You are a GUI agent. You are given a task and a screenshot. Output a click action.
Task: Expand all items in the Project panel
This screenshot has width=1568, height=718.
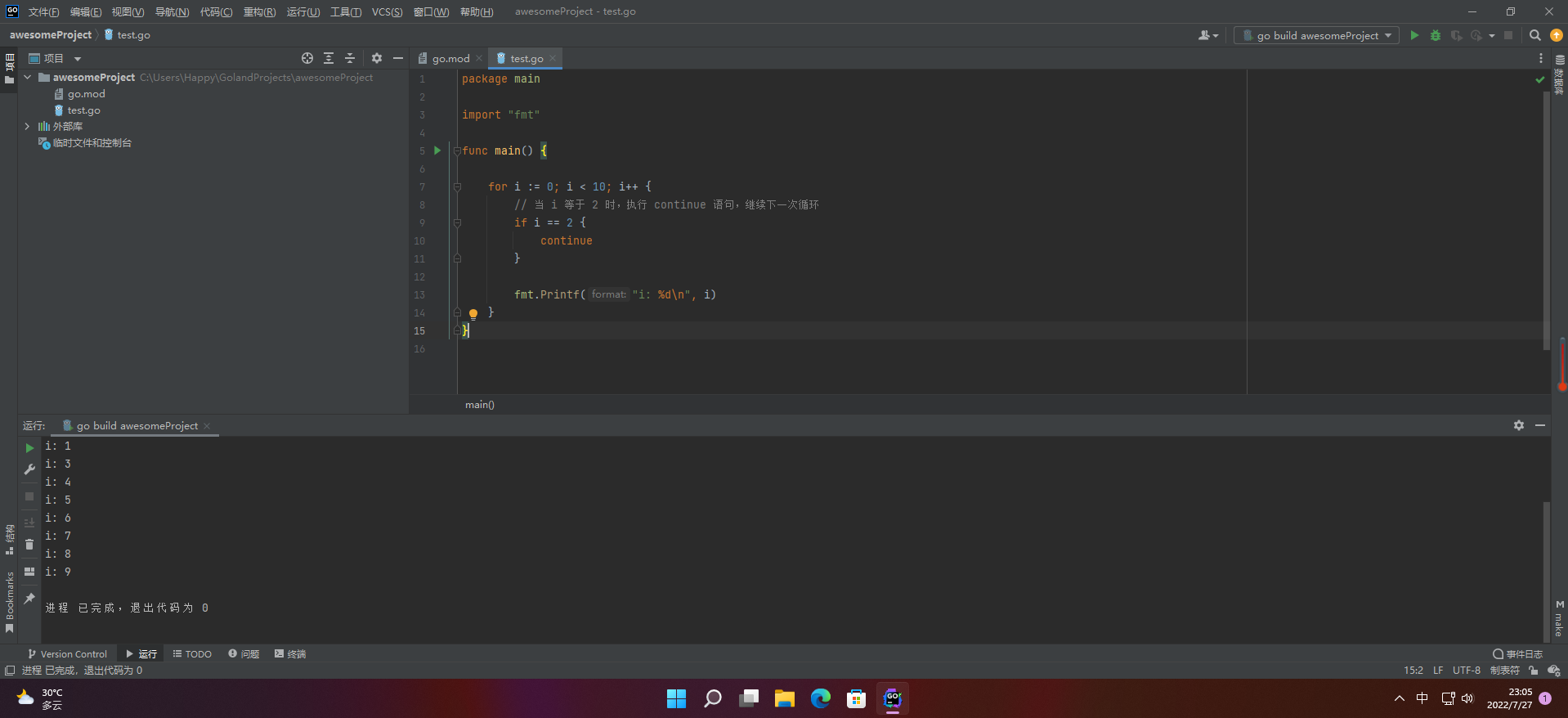329,58
